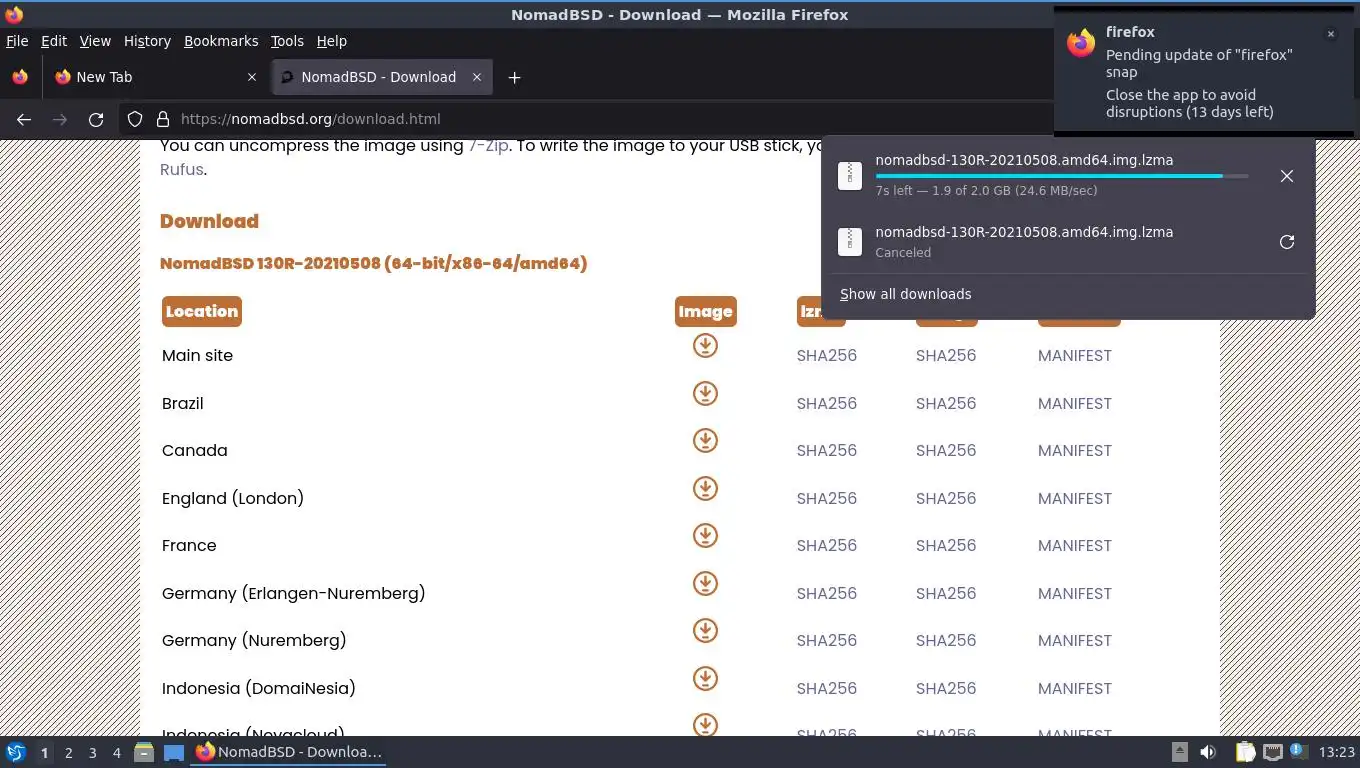Open network tray icon
Screen dimensions: 1360x768
point(1272,752)
